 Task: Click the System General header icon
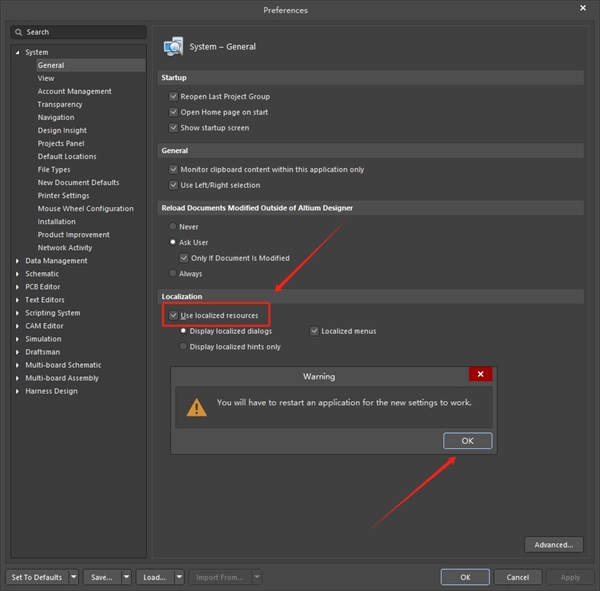click(x=173, y=46)
